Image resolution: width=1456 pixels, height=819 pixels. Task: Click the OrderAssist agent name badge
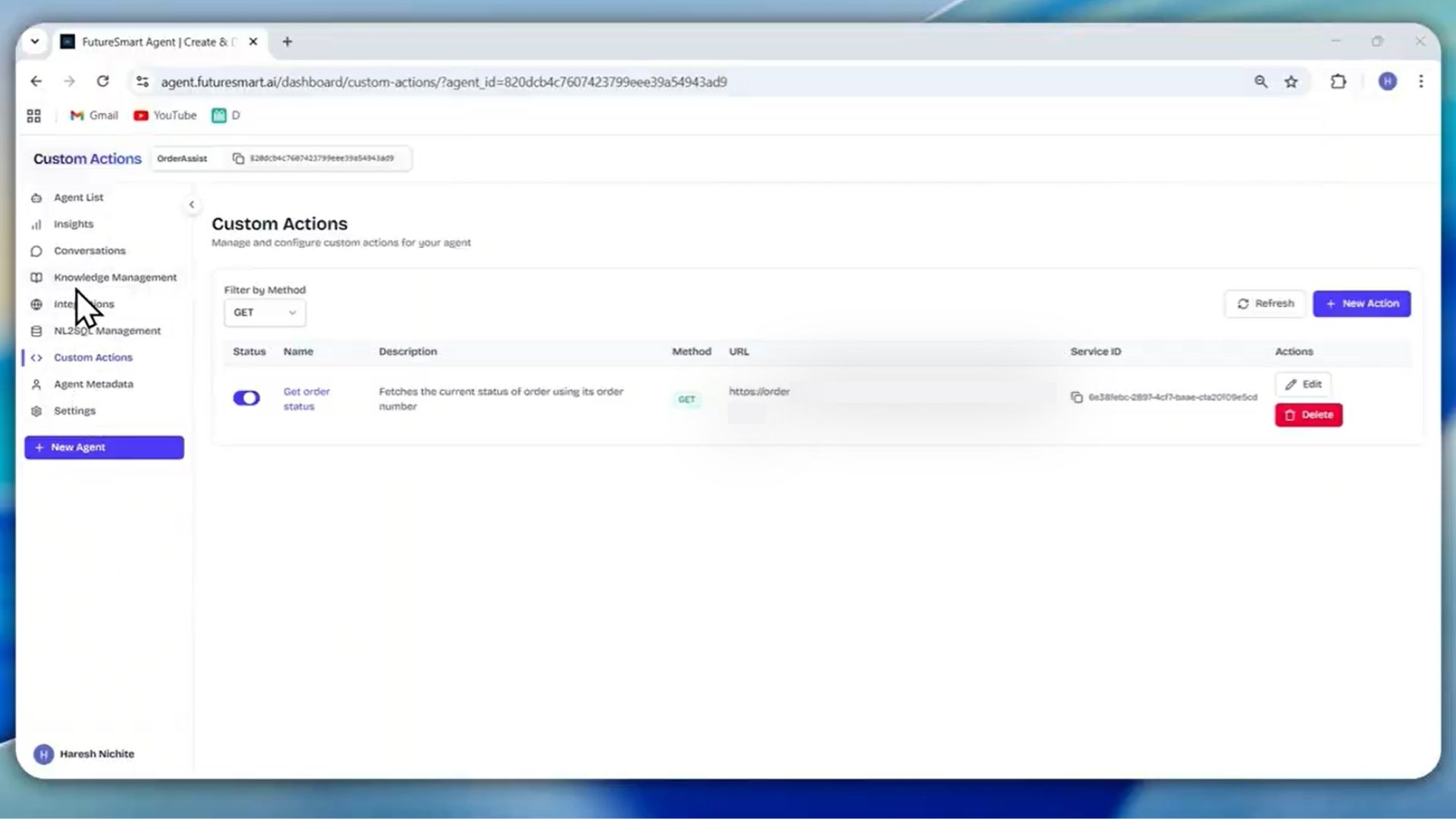(182, 158)
